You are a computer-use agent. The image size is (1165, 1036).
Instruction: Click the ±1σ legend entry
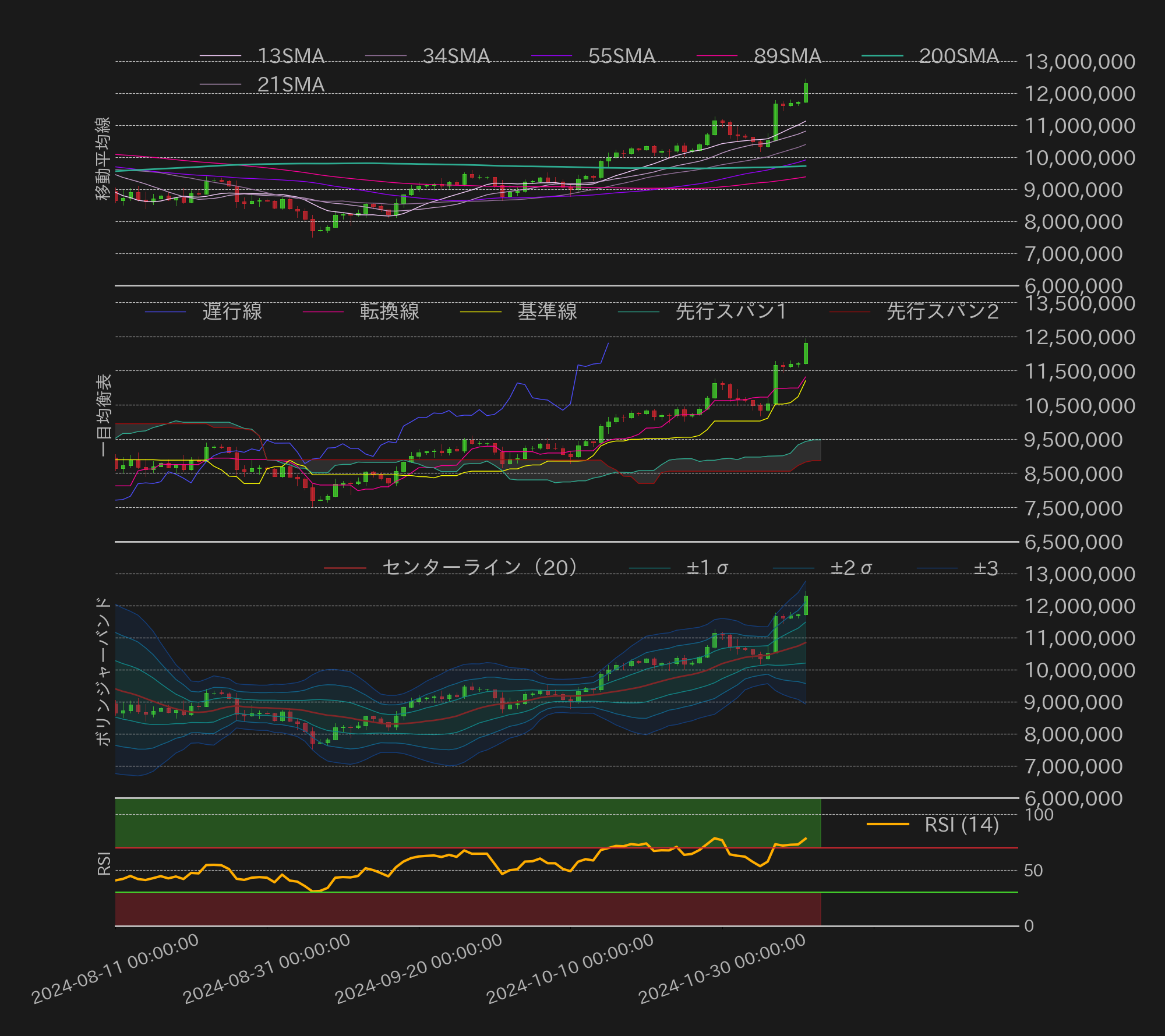pyautogui.click(x=707, y=568)
